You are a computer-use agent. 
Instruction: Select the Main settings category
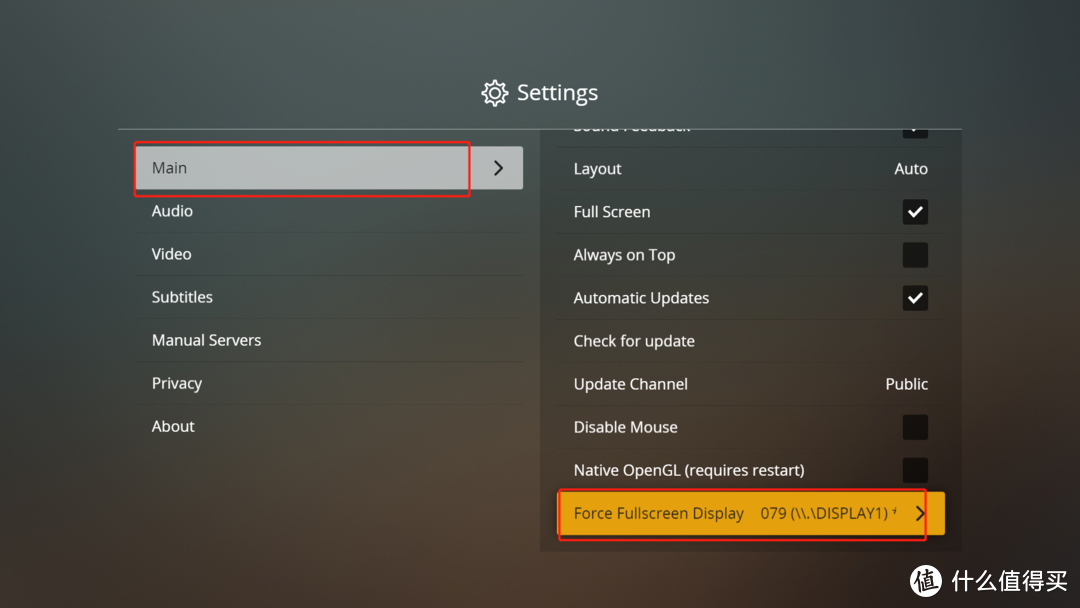329,168
